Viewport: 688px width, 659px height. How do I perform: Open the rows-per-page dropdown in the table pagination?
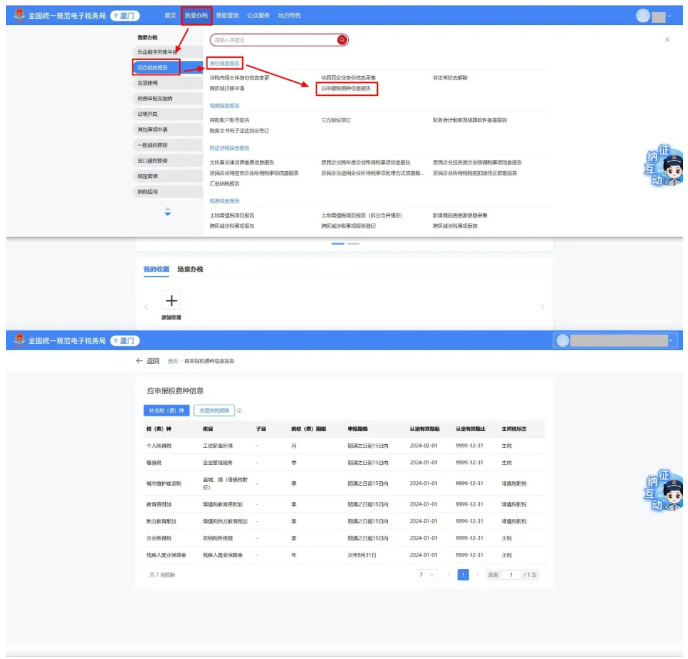pyautogui.click(x=428, y=575)
